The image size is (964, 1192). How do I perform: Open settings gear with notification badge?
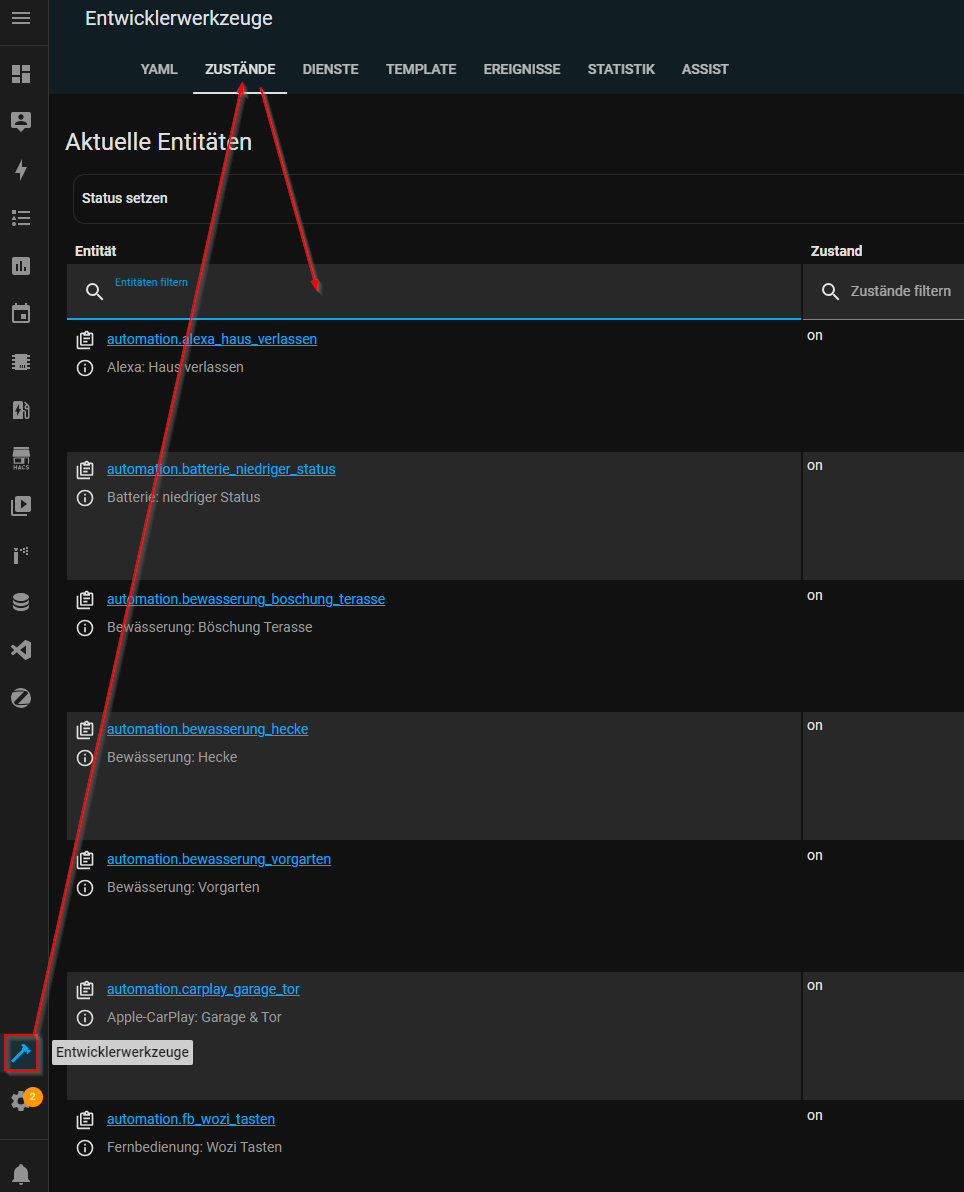click(21, 1101)
